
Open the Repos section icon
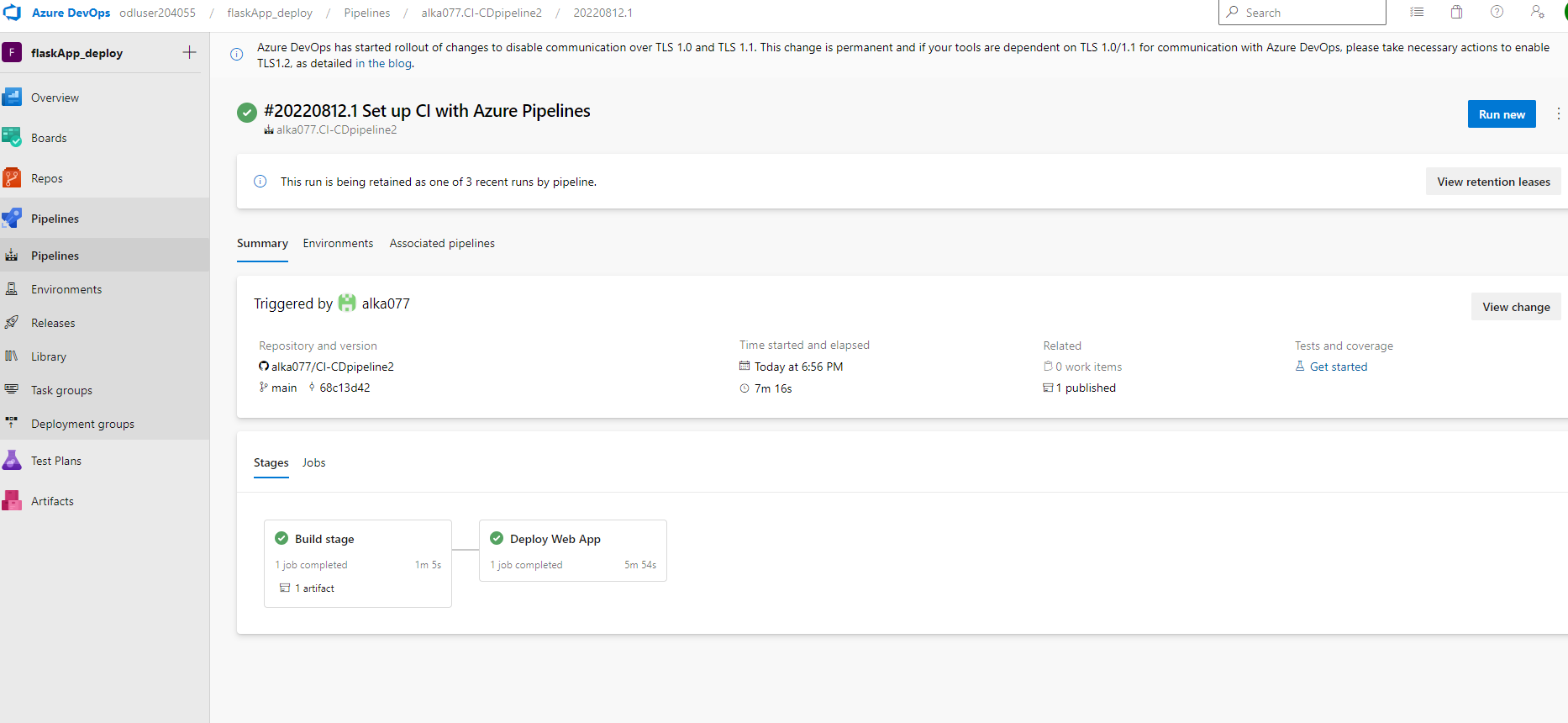point(12,178)
